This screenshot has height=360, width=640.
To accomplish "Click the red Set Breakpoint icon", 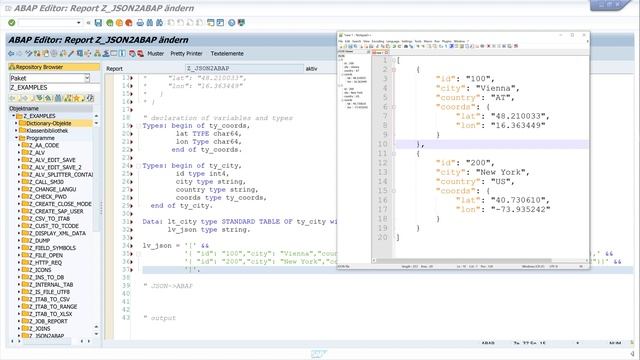I will tap(132, 53).
